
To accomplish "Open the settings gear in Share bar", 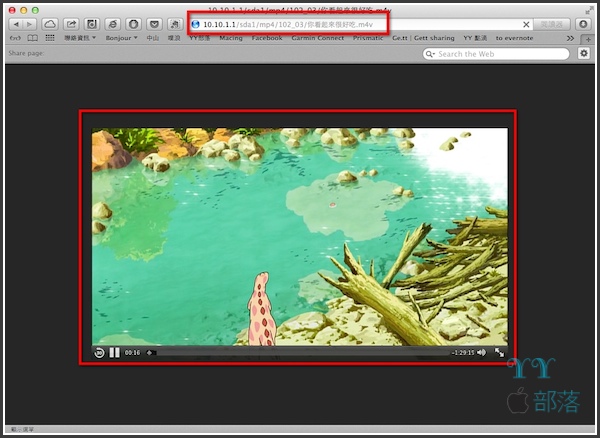I will 584,53.
